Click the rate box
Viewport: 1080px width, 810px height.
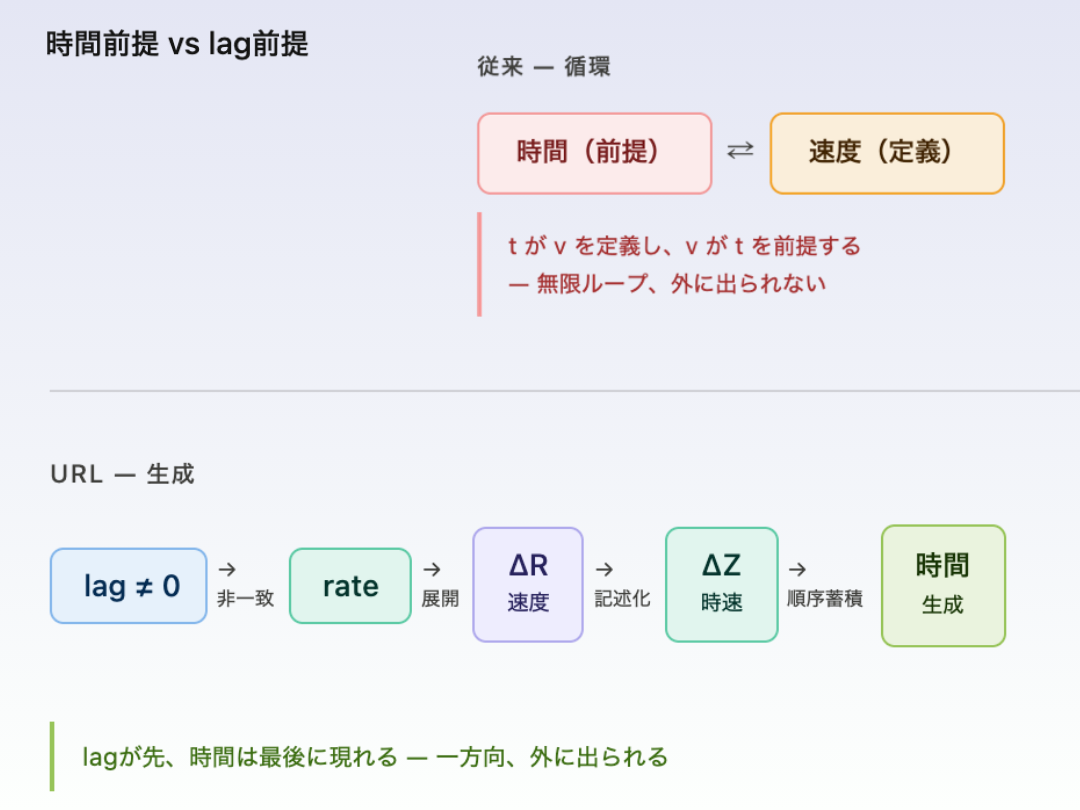point(350,586)
